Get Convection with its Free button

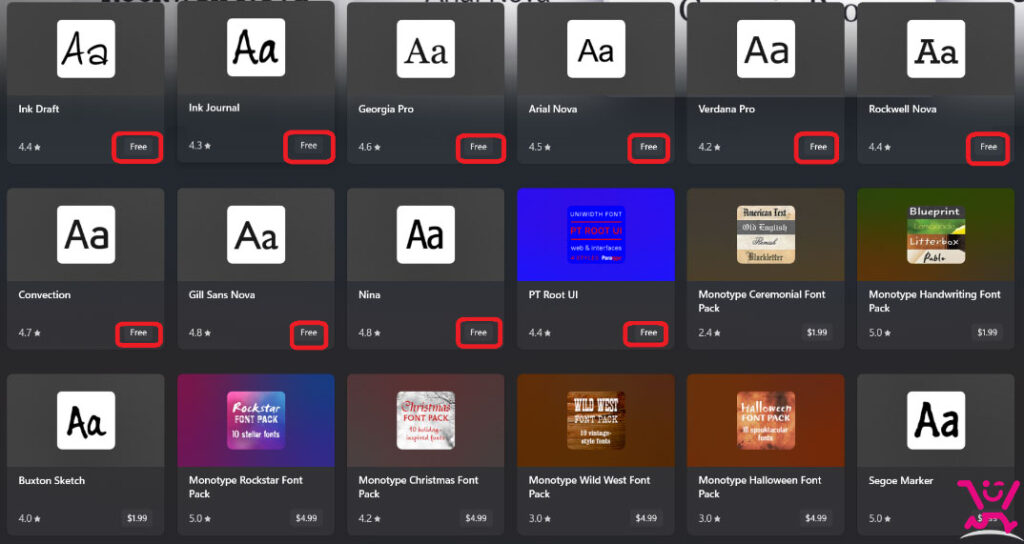pyautogui.click(x=138, y=332)
